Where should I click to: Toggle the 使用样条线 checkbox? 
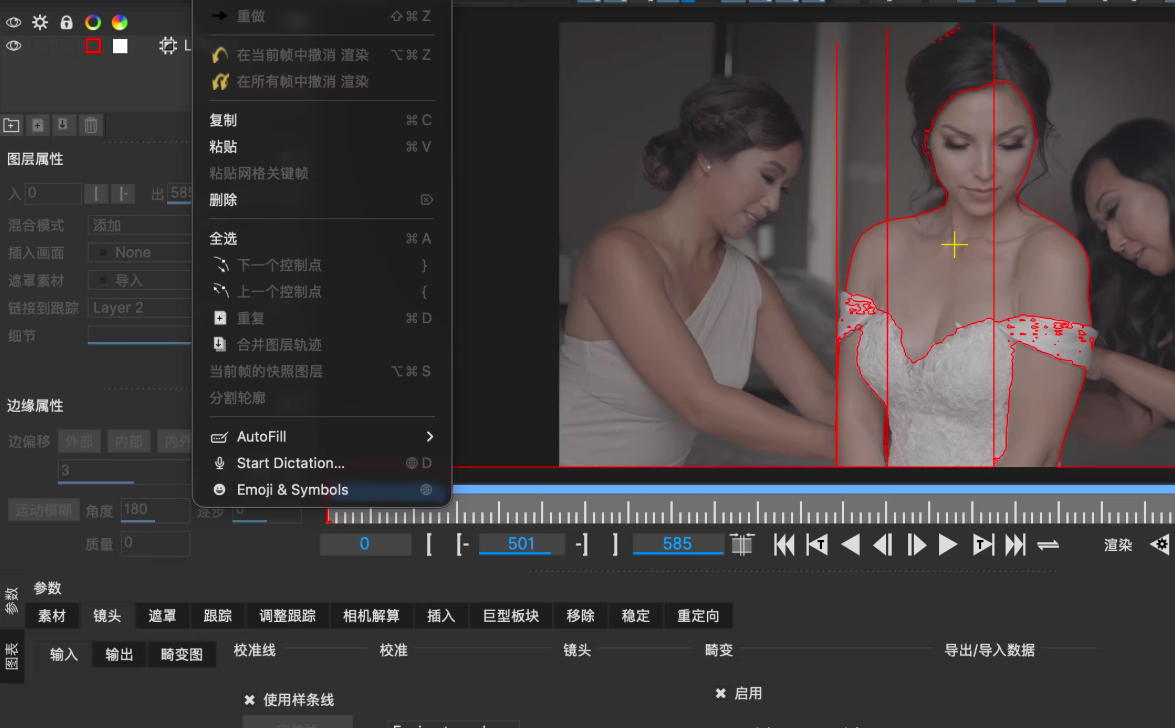249,700
